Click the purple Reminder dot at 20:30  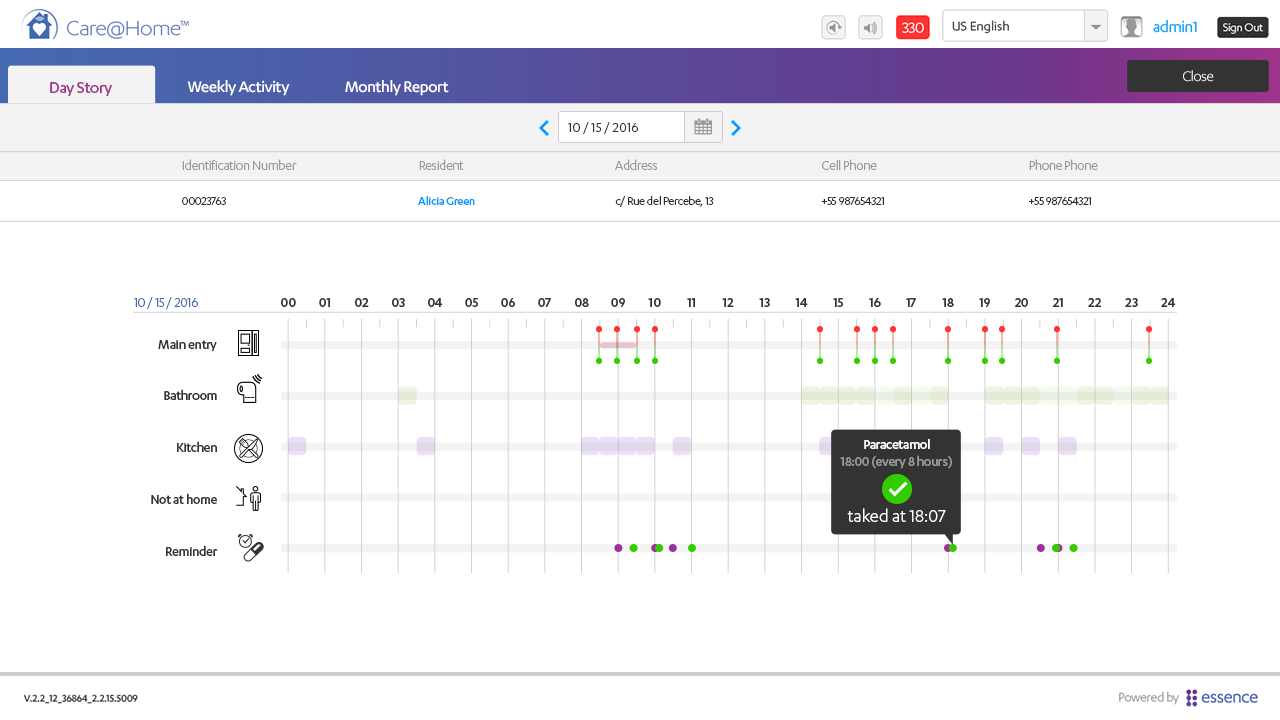click(1041, 548)
